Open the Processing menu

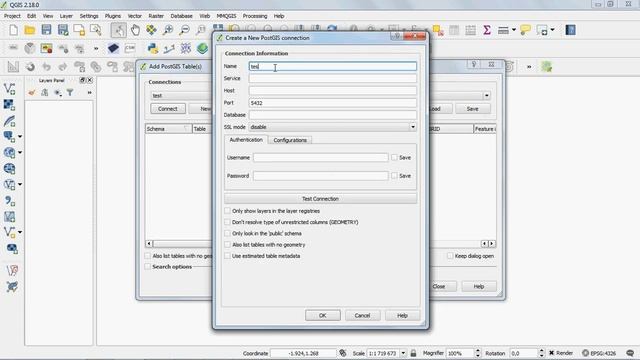(255, 16)
